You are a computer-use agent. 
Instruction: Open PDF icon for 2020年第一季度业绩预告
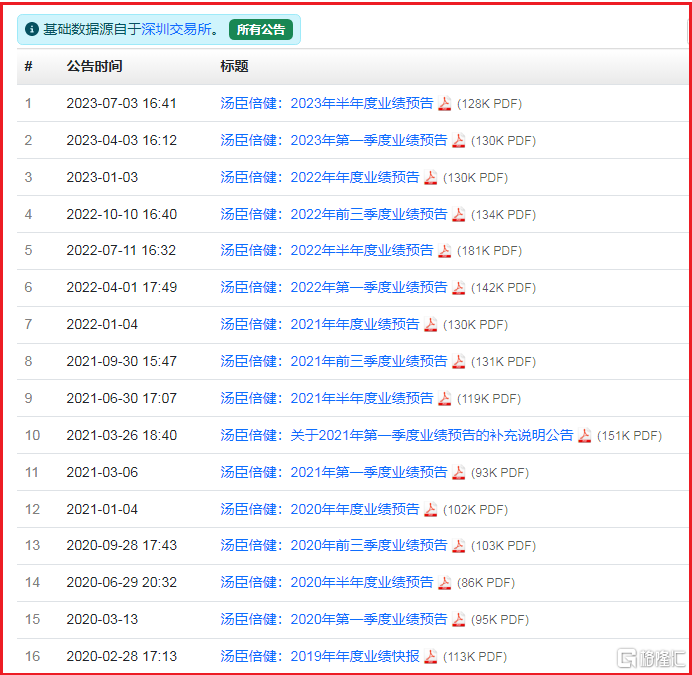459,621
